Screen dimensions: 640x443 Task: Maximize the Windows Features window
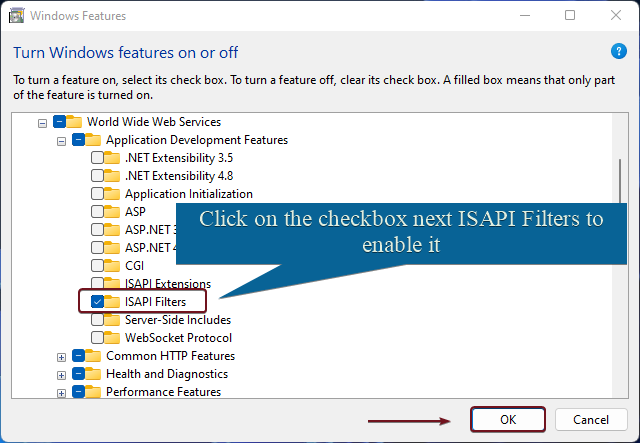(570, 16)
